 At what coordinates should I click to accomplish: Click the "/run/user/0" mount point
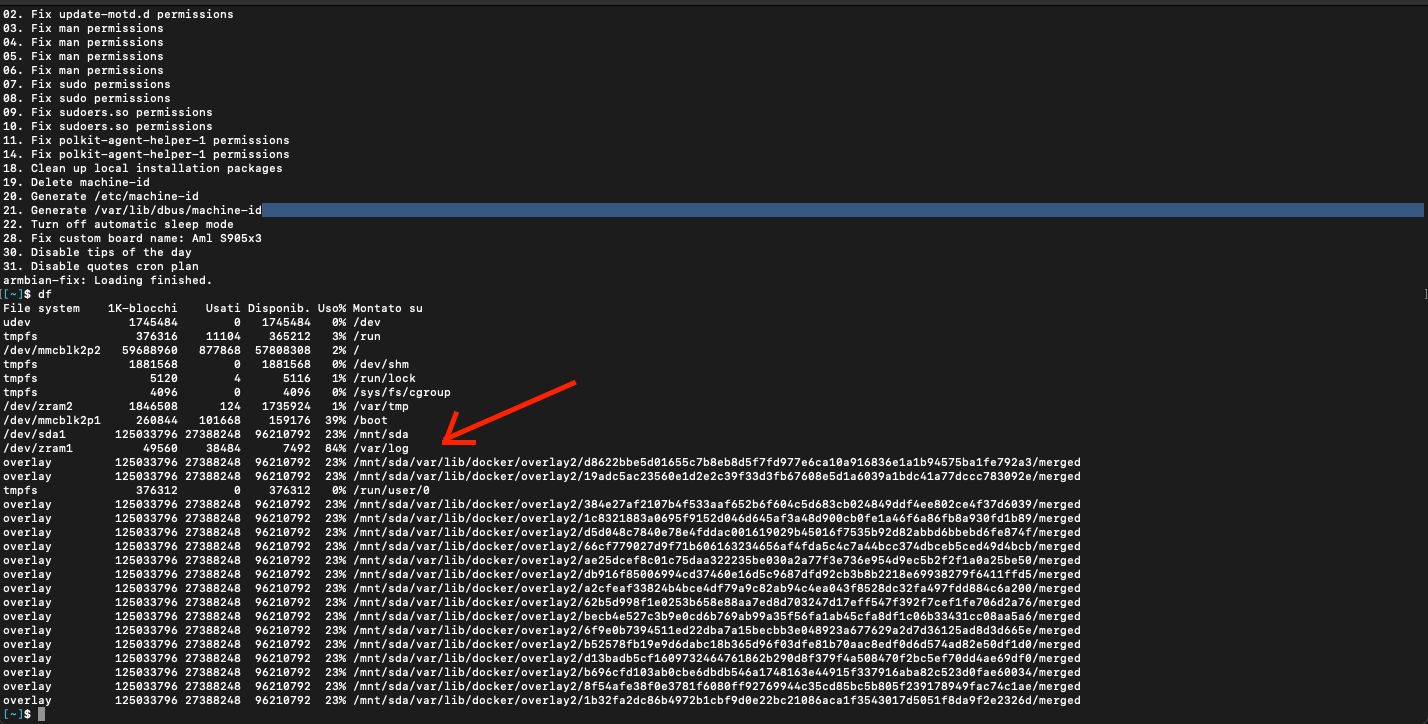point(391,490)
